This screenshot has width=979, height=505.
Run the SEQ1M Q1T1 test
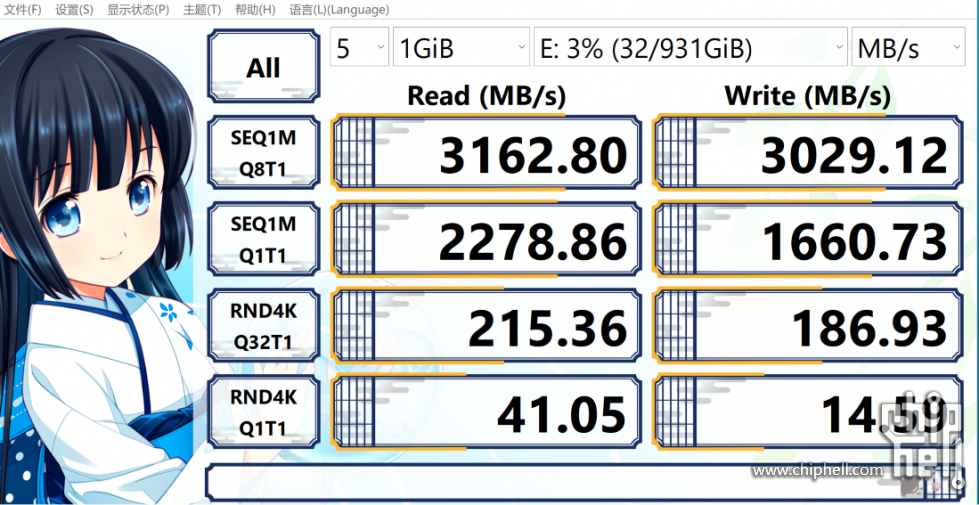pos(263,239)
